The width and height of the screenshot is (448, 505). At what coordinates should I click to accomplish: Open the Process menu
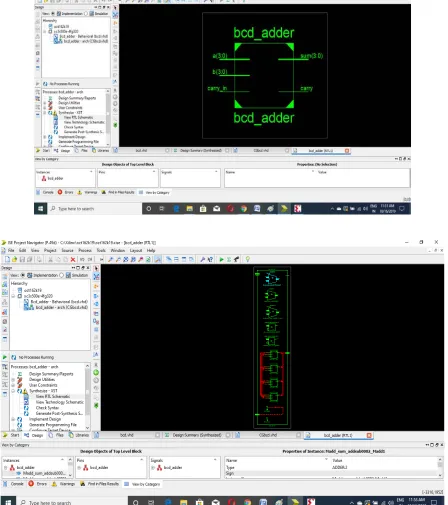(x=85, y=250)
